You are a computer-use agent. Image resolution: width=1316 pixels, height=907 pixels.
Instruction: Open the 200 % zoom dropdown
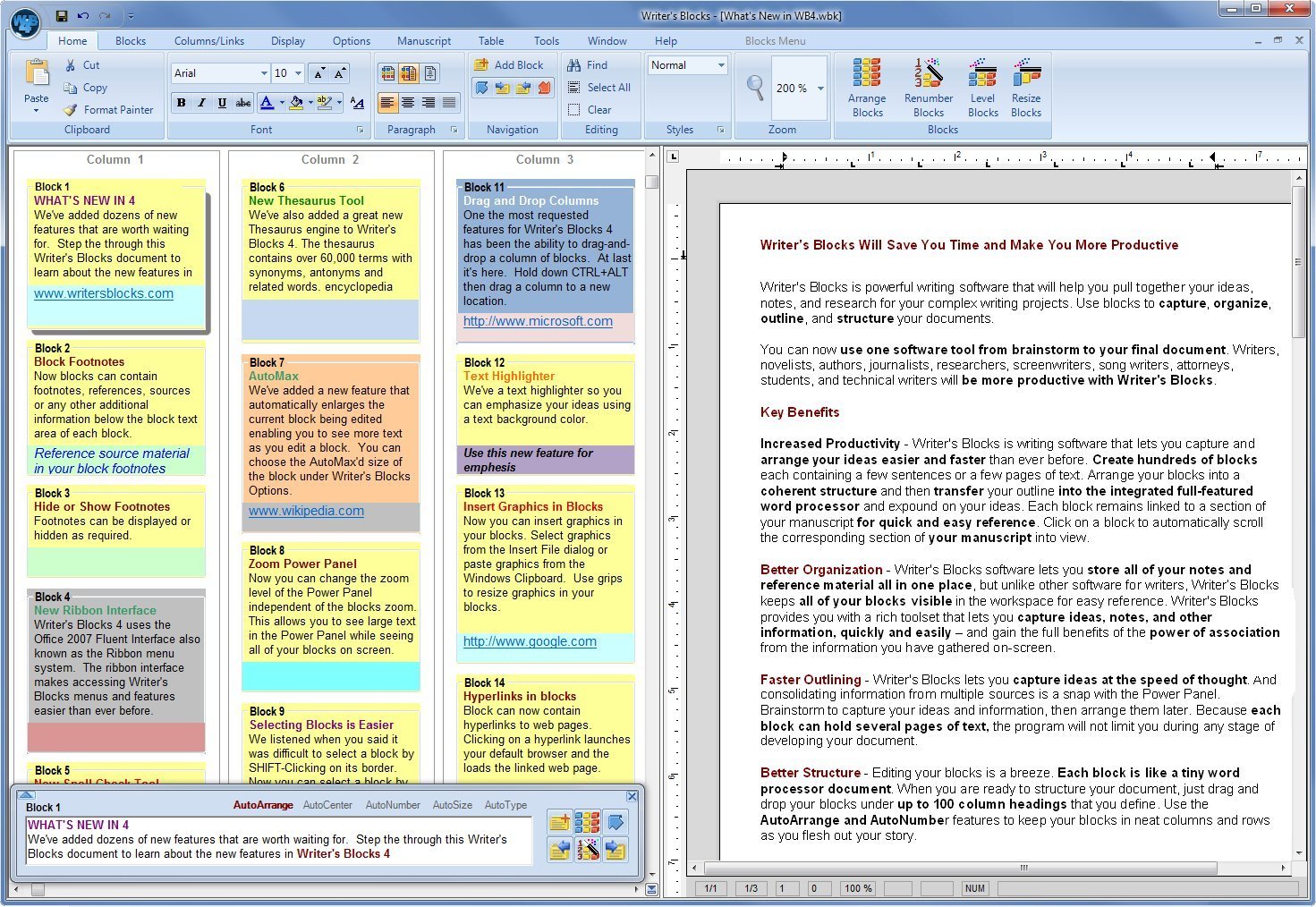(820, 89)
